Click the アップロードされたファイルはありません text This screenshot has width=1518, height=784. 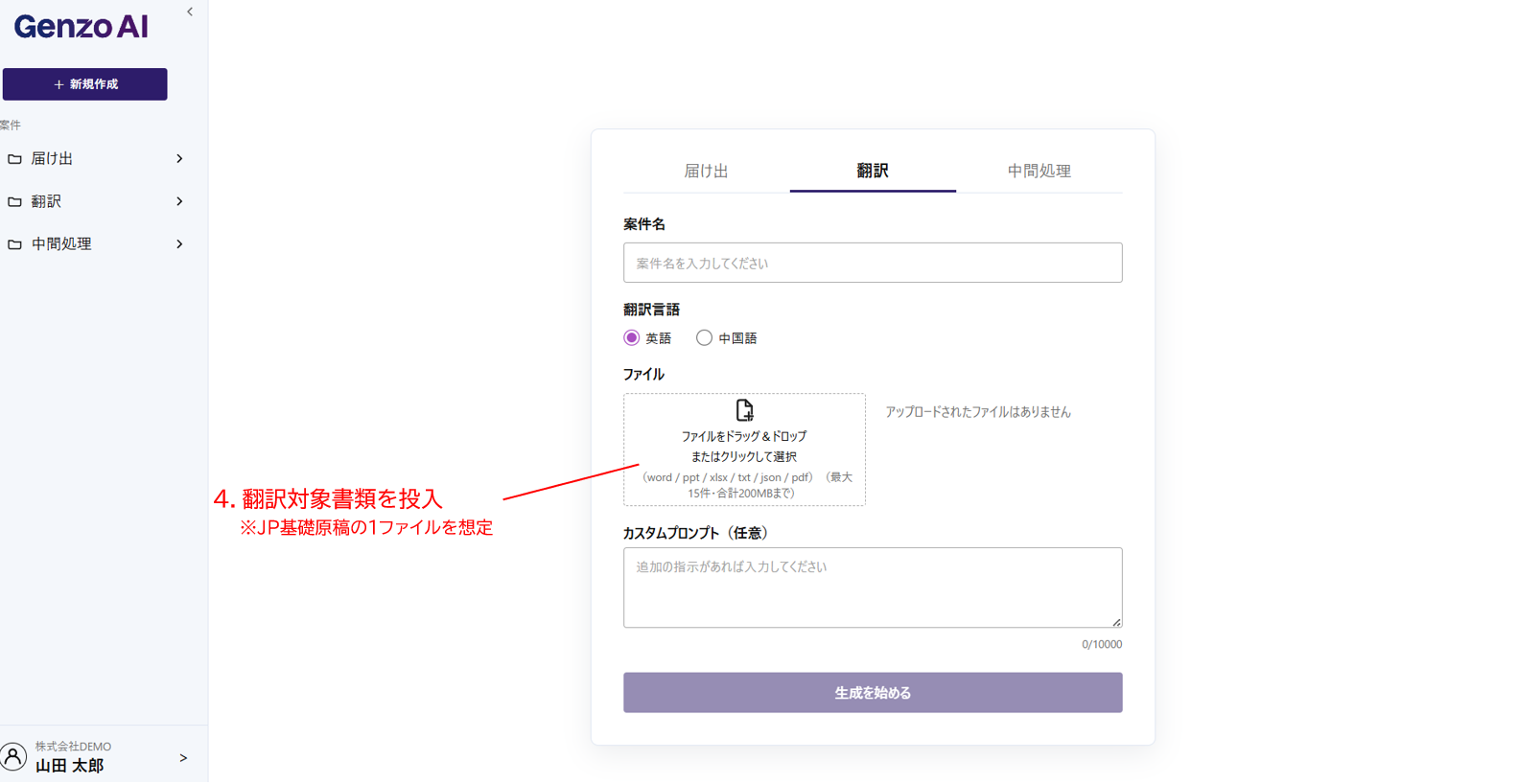[x=978, y=412]
